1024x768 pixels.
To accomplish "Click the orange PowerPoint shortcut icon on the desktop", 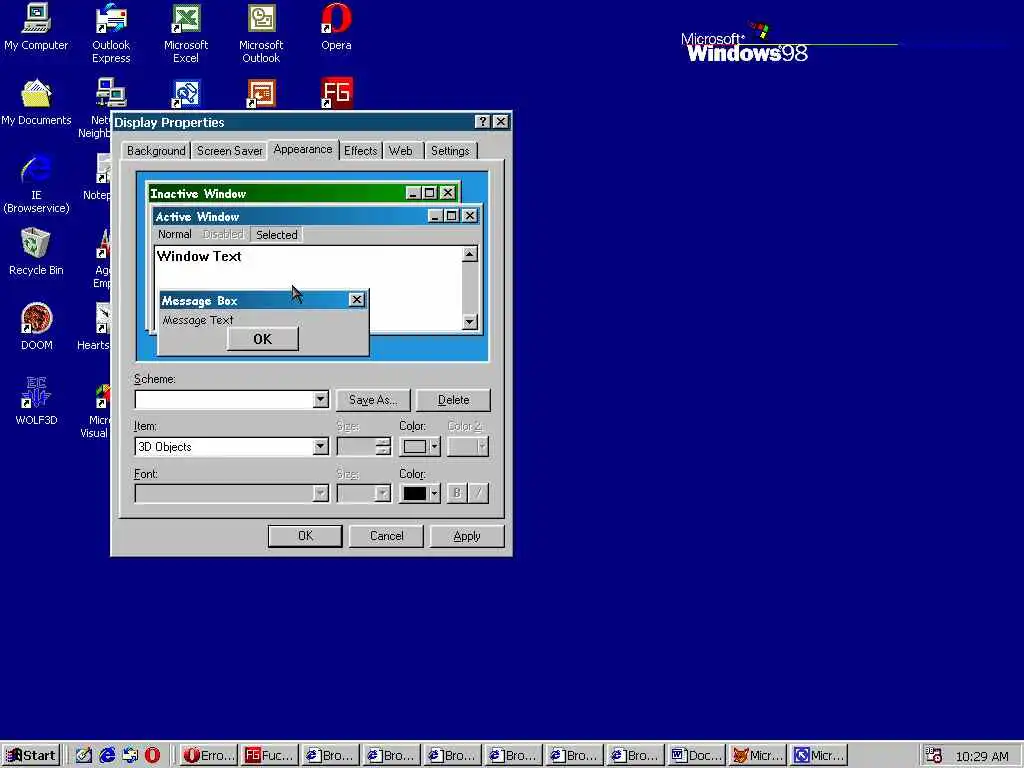I will point(261,93).
